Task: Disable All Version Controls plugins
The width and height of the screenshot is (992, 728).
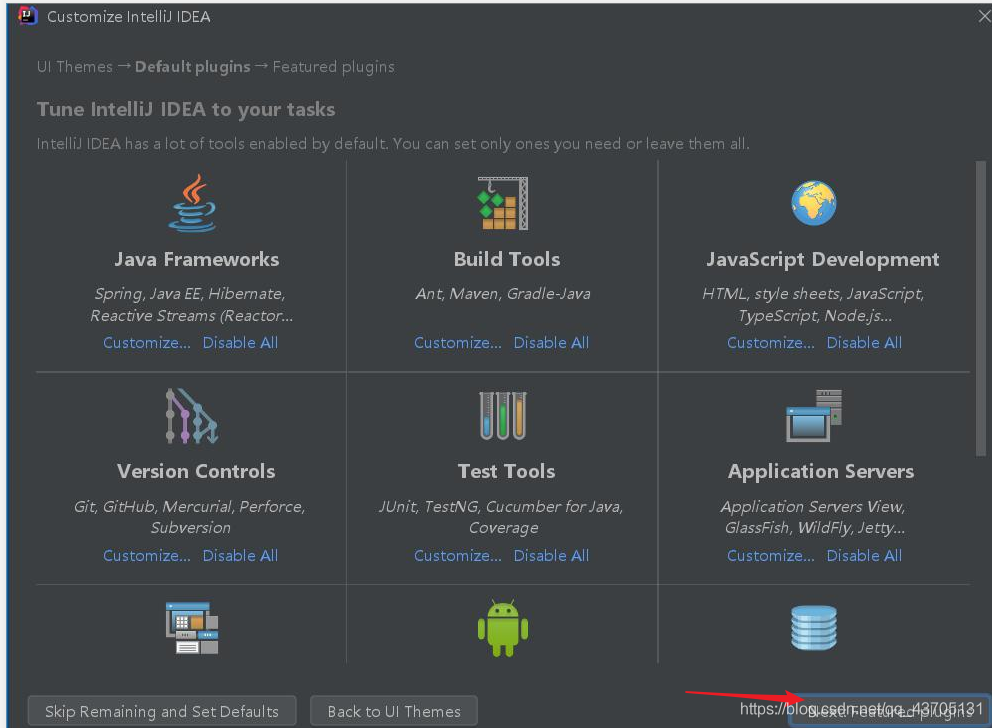Action: click(x=240, y=555)
